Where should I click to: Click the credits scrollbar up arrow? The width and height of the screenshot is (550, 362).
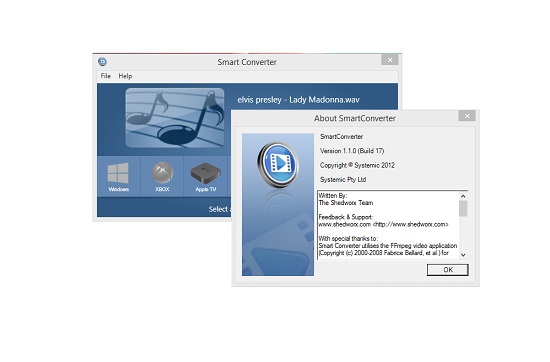pyautogui.click(x=463, y=196)
